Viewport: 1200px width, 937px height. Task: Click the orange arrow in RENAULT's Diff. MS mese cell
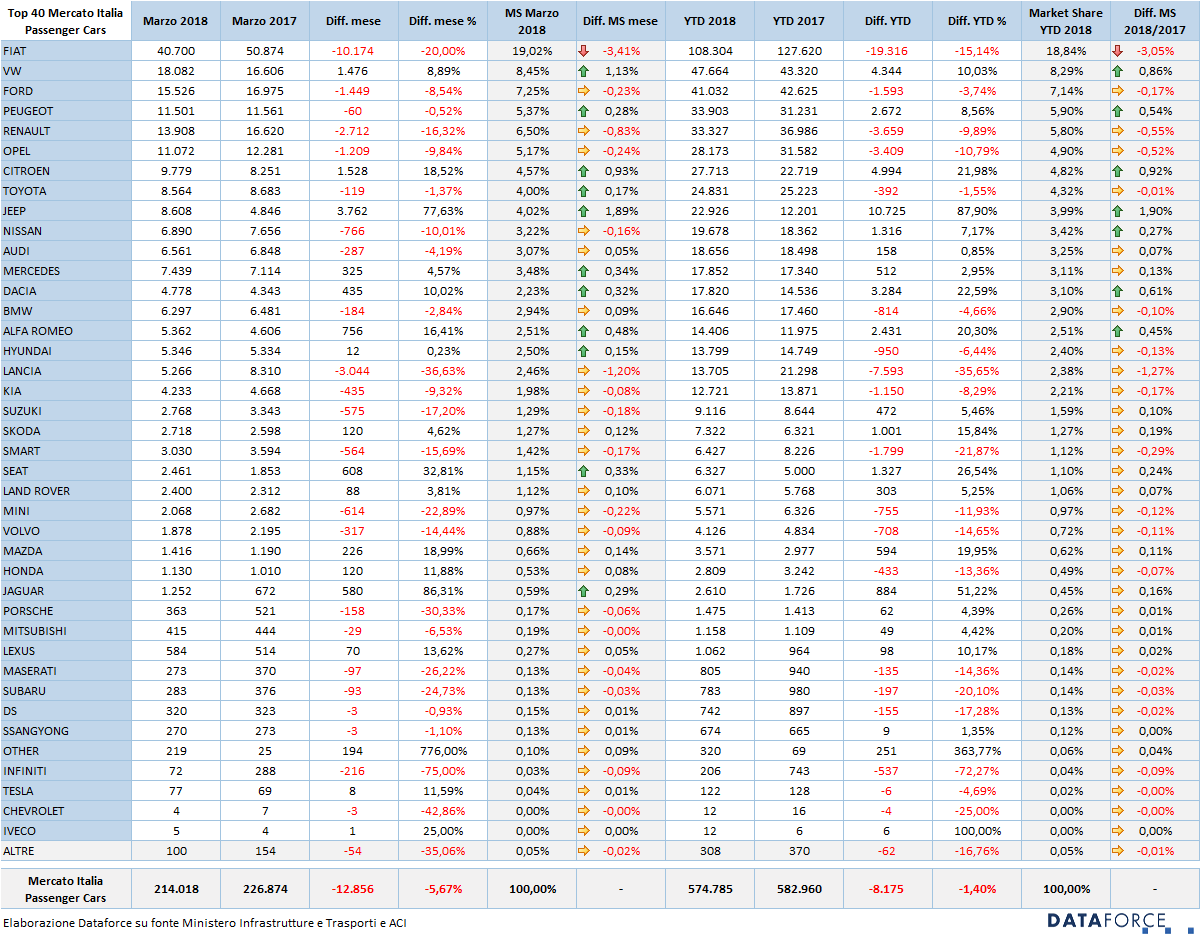click(584, 131)
